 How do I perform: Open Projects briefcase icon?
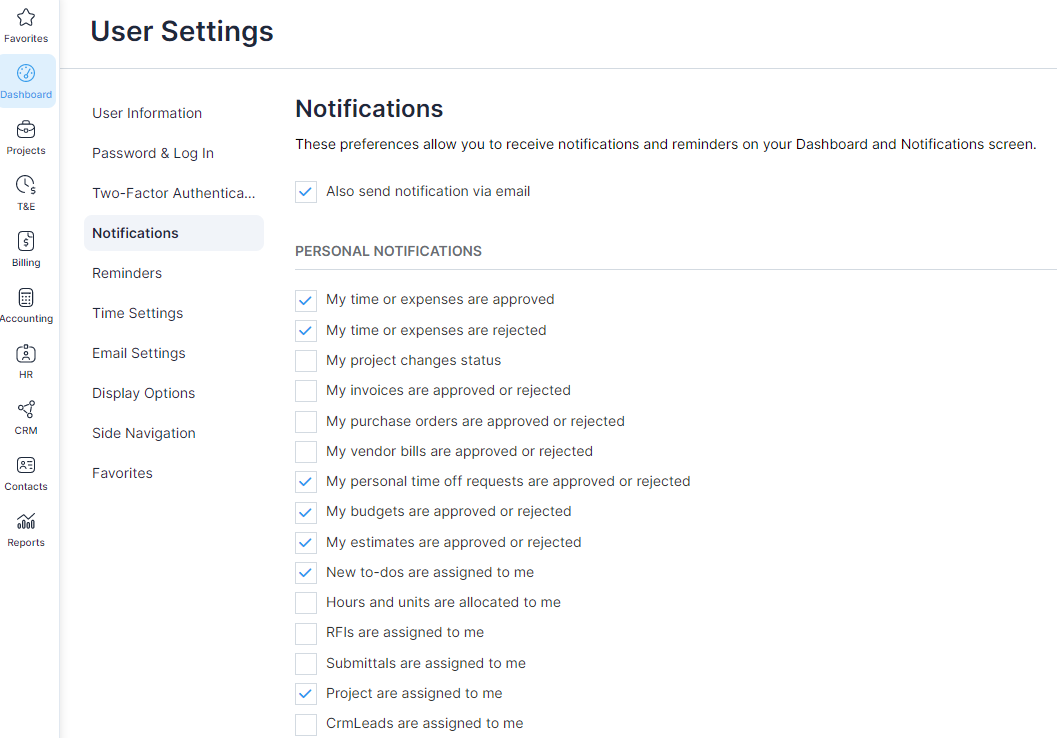(x=26, y=129)
